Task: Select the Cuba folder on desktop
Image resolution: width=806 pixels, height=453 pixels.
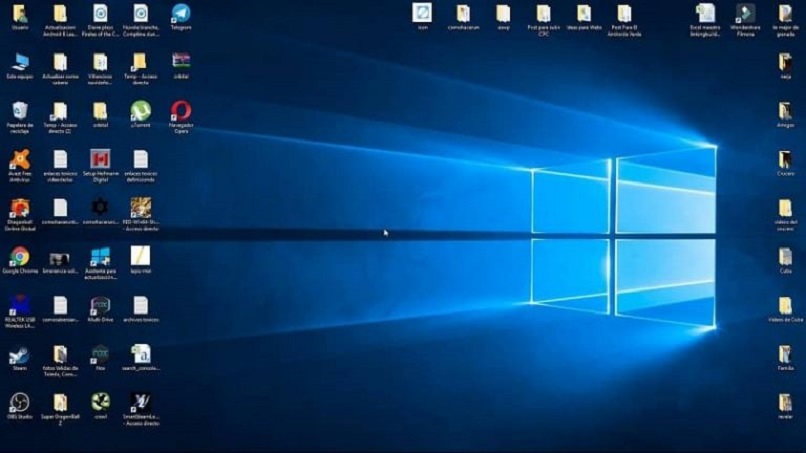Action: pos(785,256)
